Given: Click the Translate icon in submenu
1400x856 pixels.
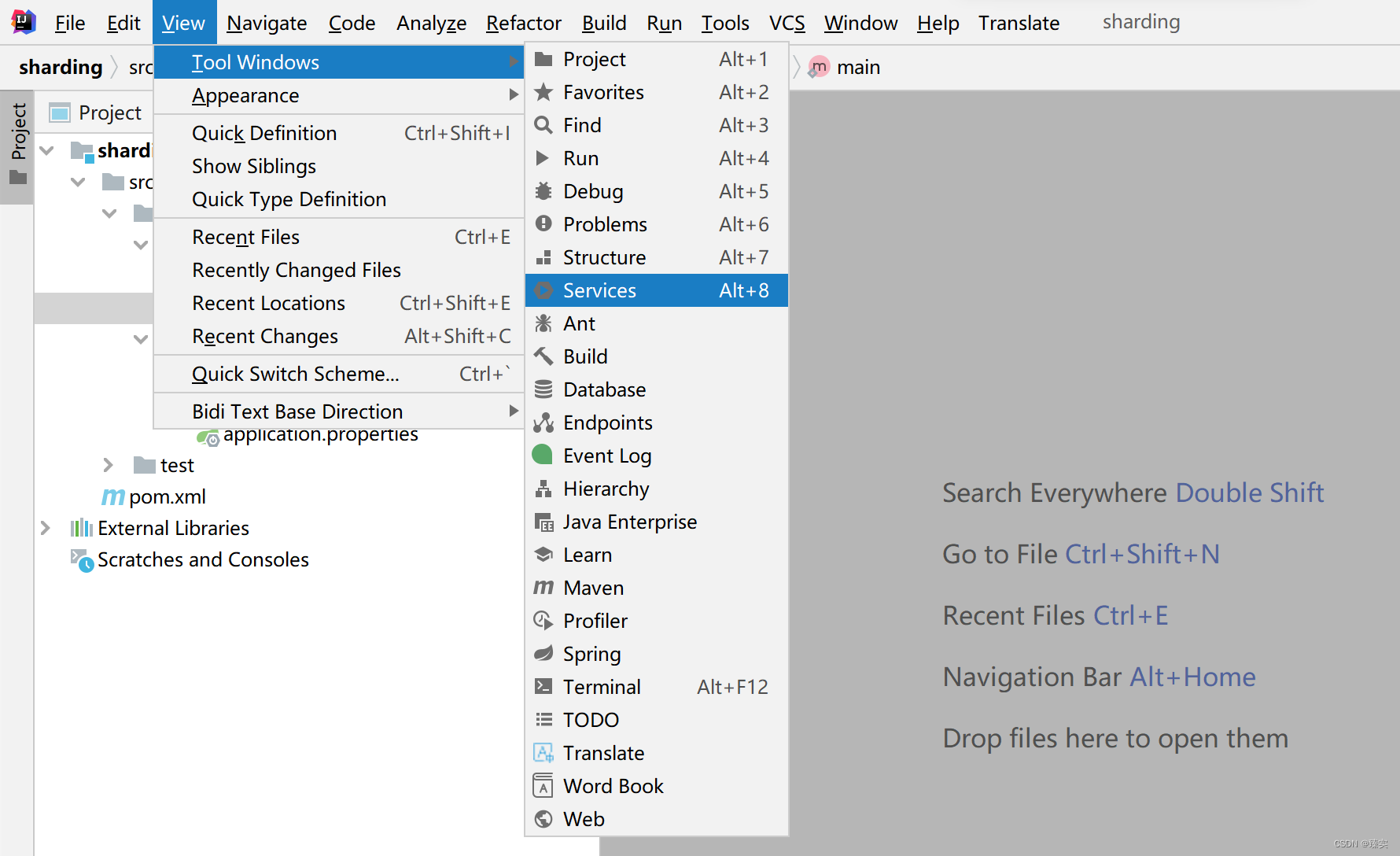Looking at the screenshot, I should [x=543, y=753].
